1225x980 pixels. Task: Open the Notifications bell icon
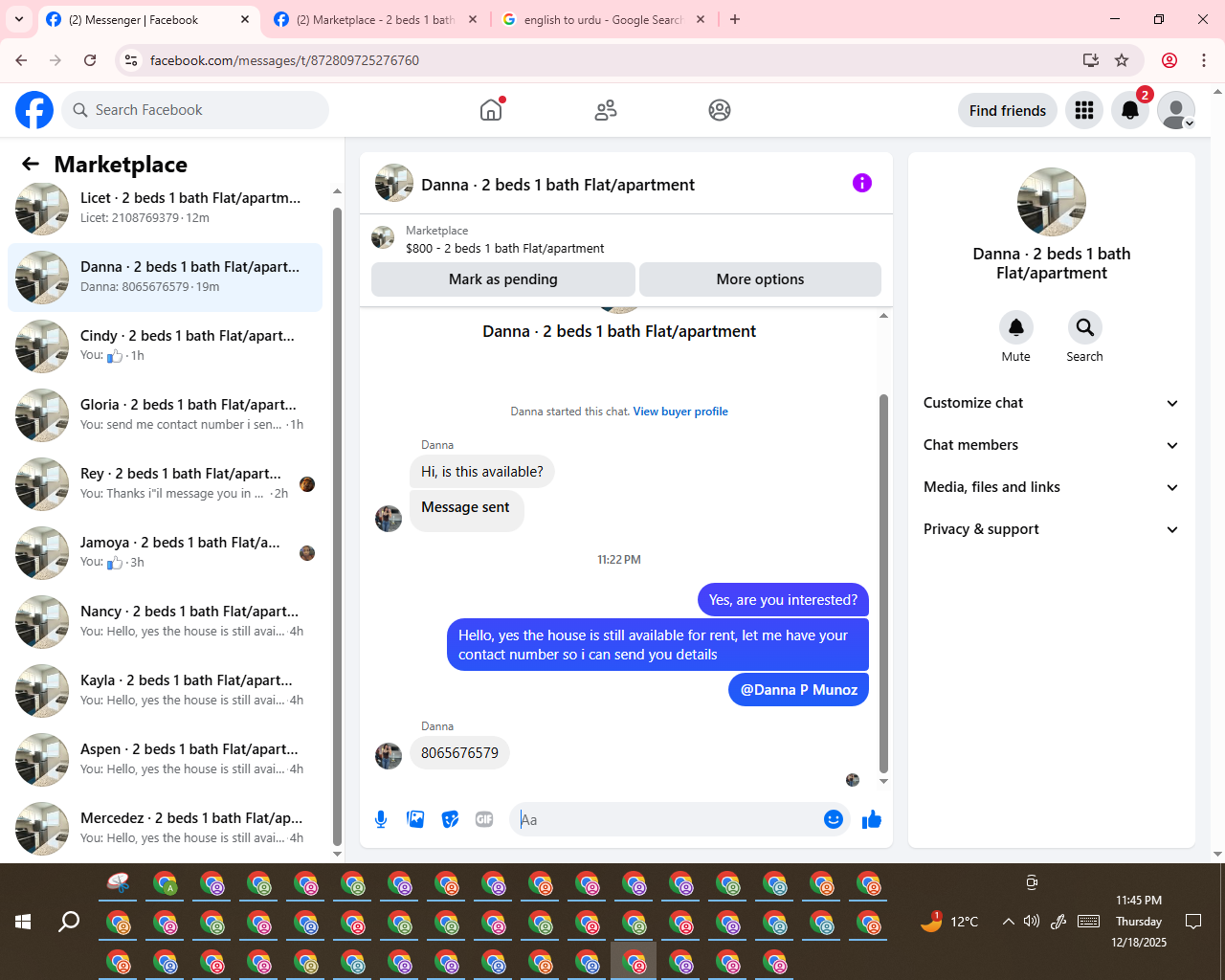point(1130,110)
